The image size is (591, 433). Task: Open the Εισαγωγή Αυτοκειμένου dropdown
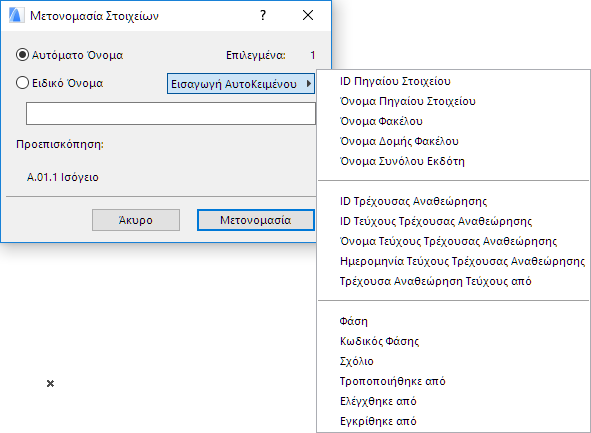point(240,84)
